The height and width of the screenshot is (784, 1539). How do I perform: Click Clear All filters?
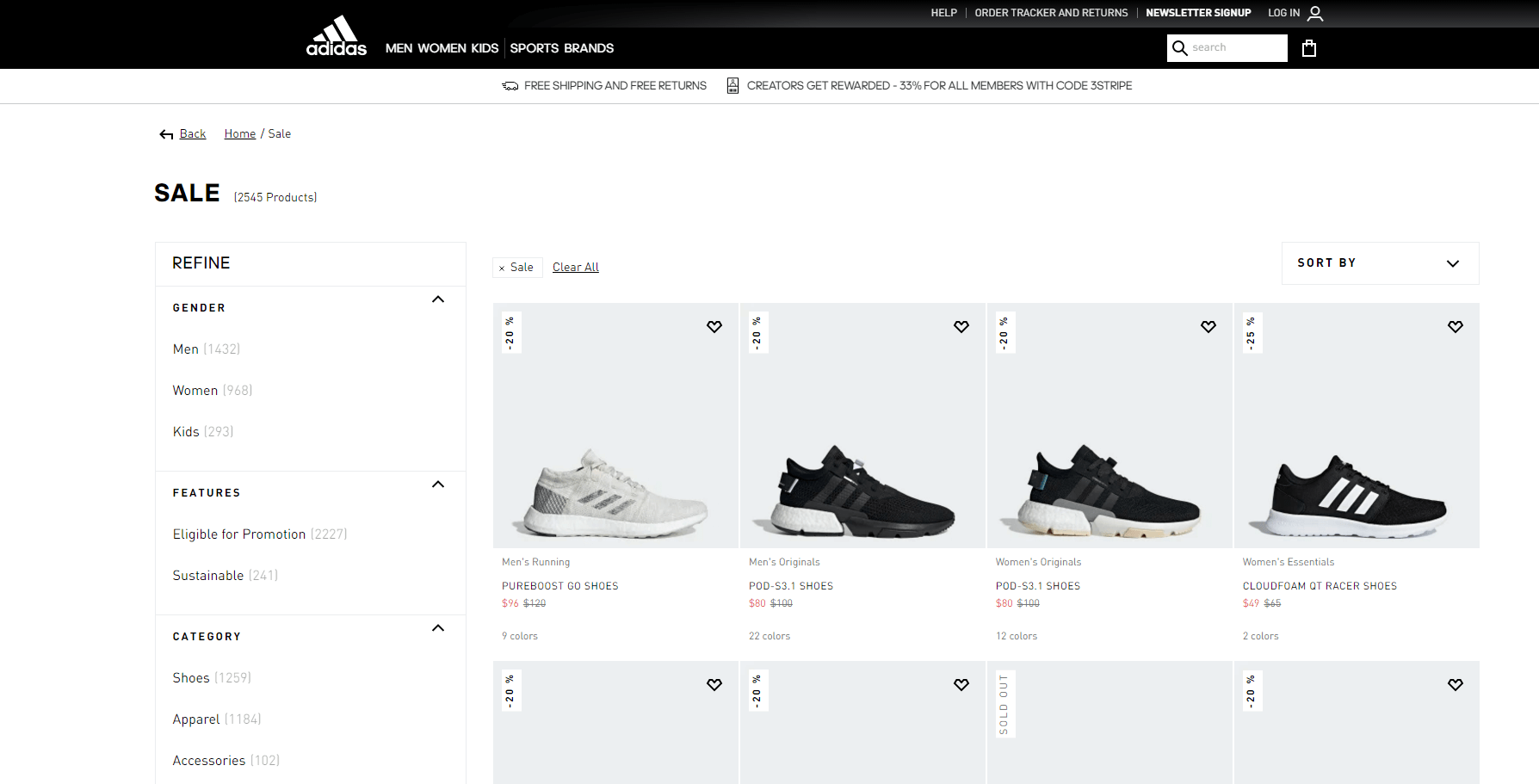(576, 268)
